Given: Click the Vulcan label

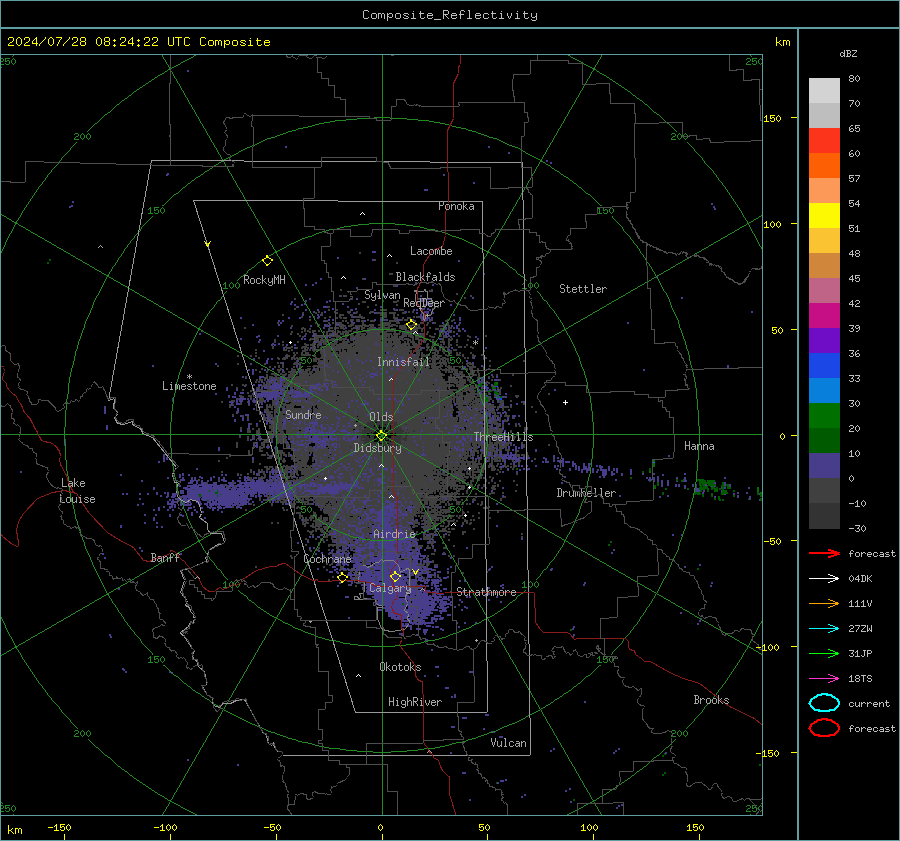Looking at the screenshot, I should click(x=508, y=743).
